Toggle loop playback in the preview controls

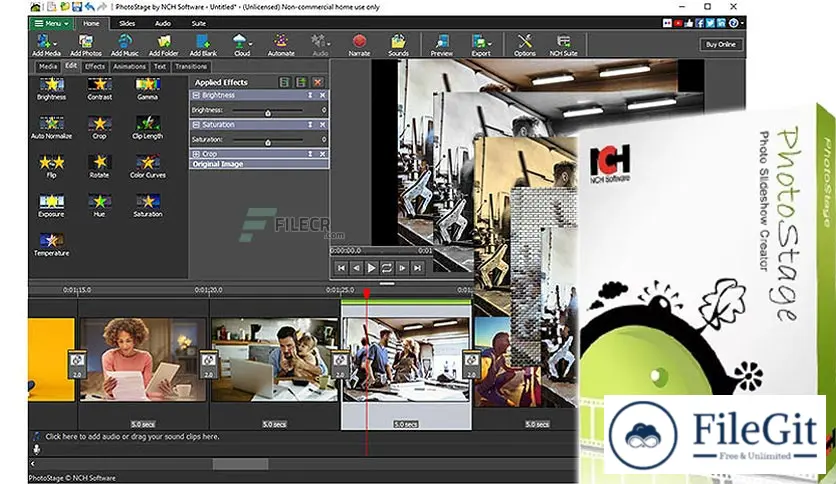(x=387, y=268)
